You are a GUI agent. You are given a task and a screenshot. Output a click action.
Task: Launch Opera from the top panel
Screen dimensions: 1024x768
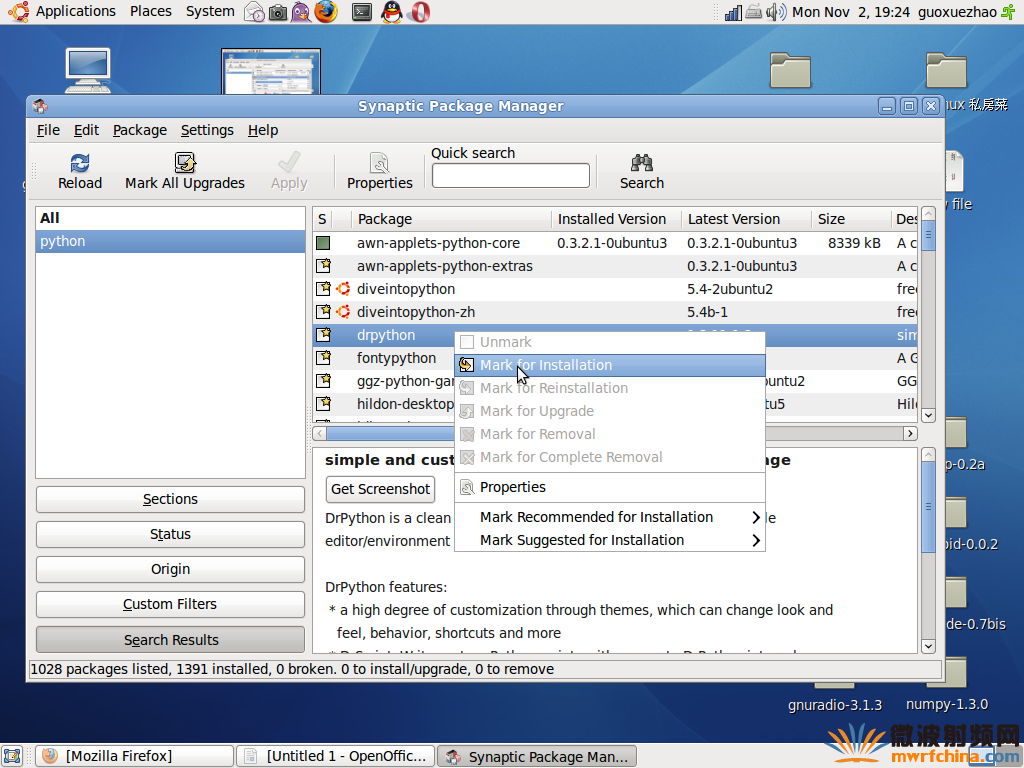(x=420, y=12)
